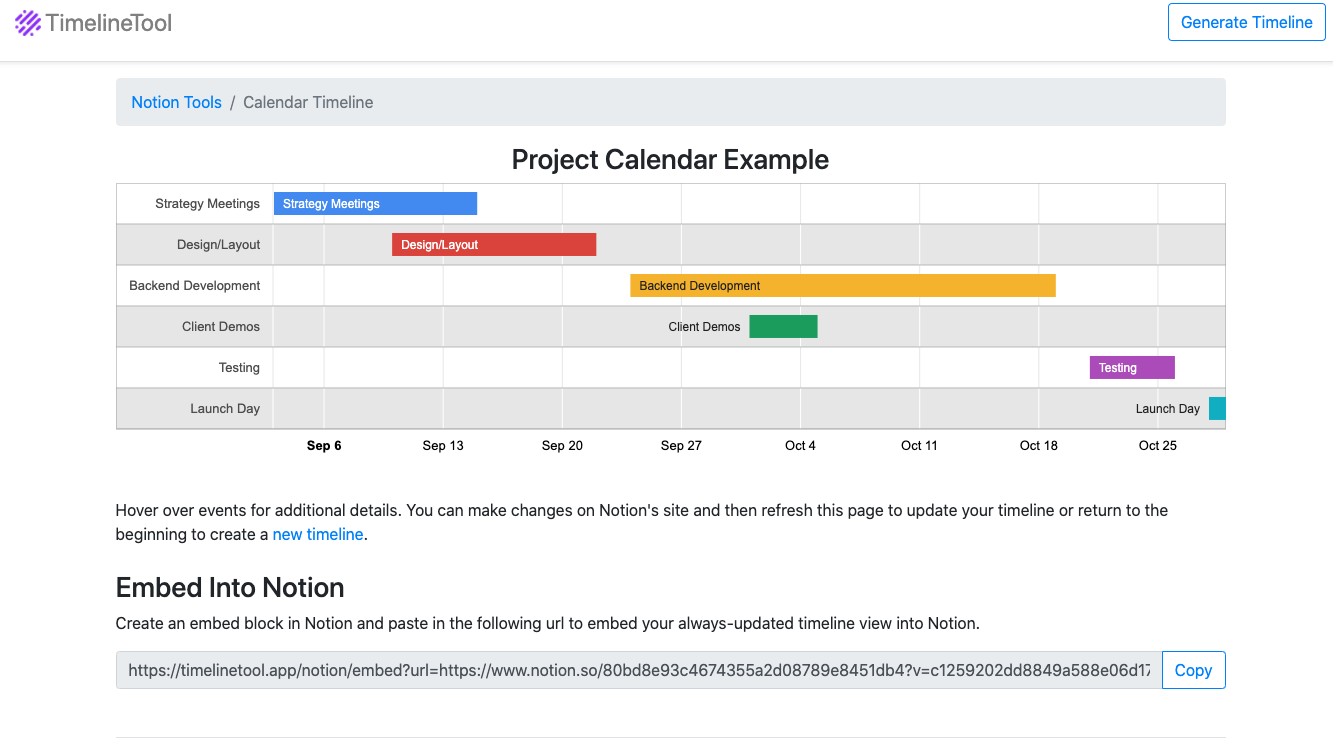Select the blue Strategy Meetings event bar
Screen dimensions: 1333x749
[375, 203]
